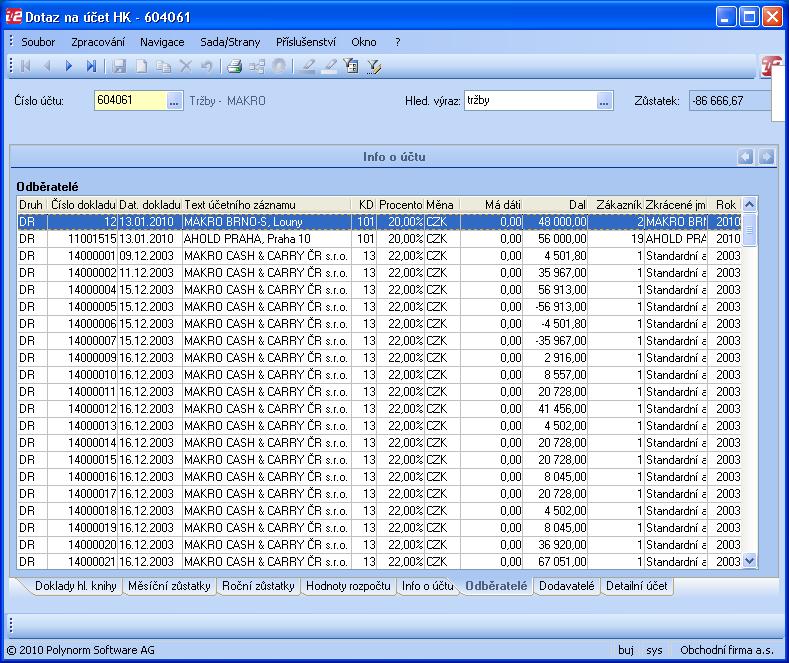Click the i/2 application icon in title bar
Screen dimensions: 789x663
(13, 17)
